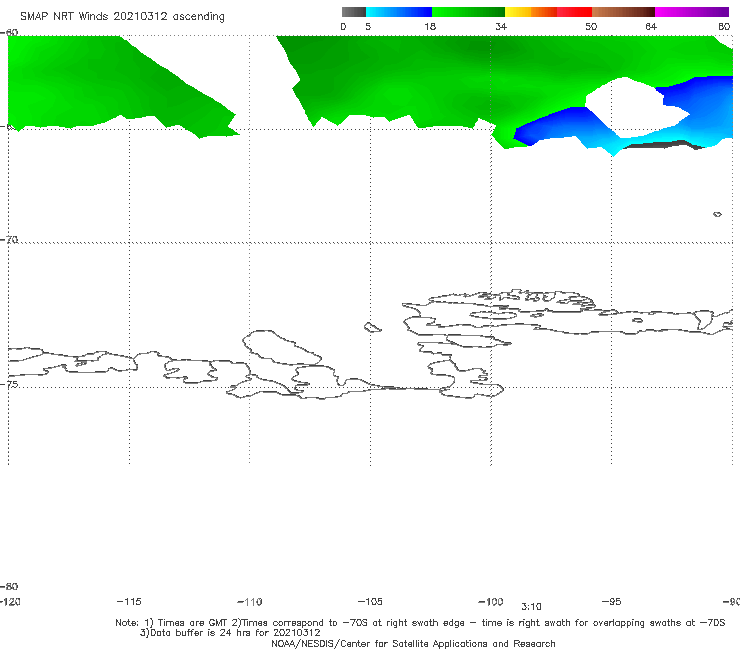Click longitude label '-120'
The width and height of the screenshot is (740, 650).
[x=10, y=601]
